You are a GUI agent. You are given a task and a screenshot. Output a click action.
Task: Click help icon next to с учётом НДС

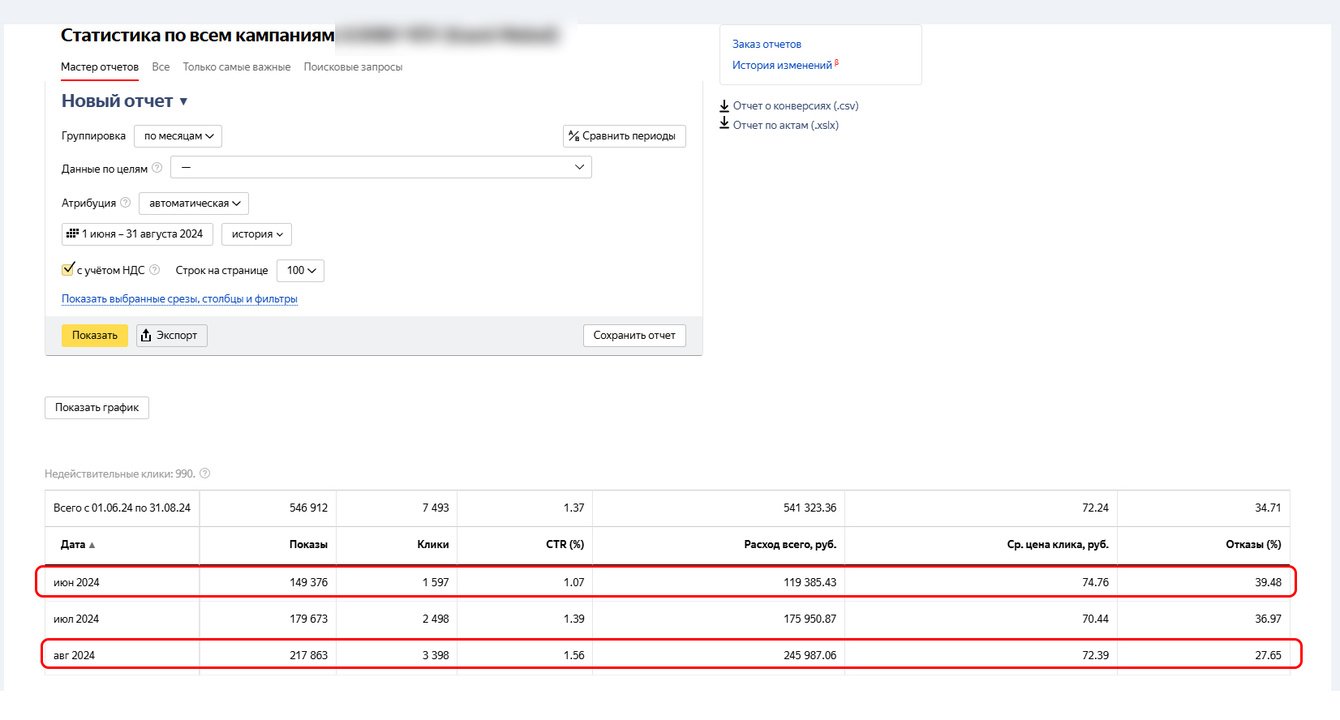point(155,270)
